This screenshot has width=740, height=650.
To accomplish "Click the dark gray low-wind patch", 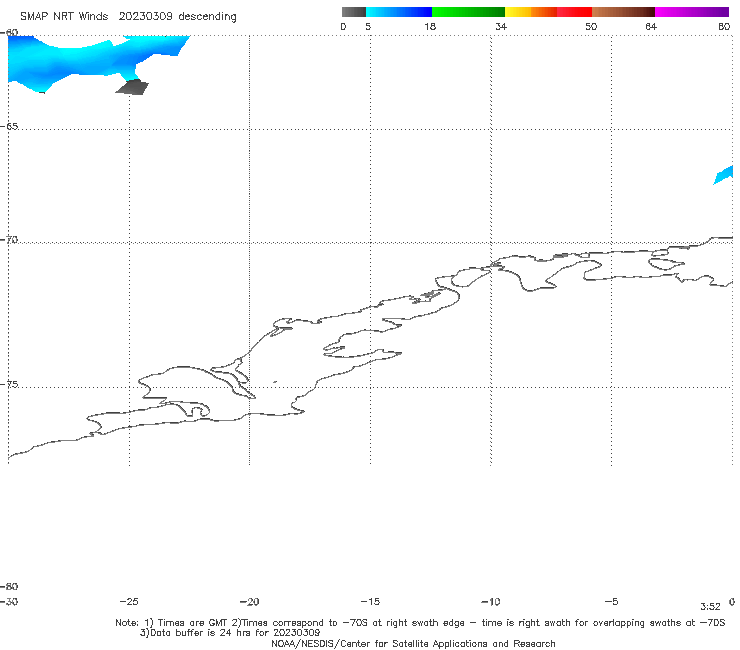I will 133,87.
